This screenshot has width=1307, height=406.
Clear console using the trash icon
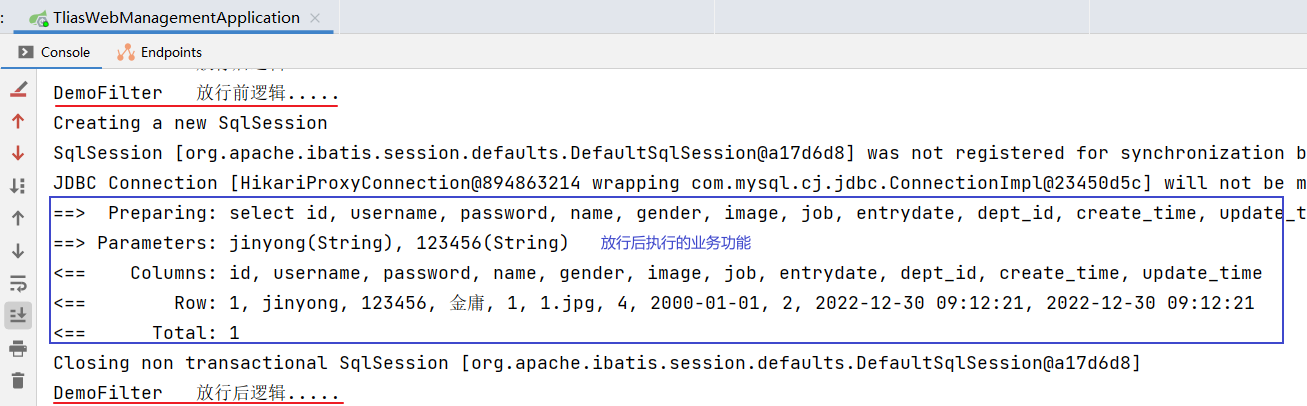click(18, 380)
